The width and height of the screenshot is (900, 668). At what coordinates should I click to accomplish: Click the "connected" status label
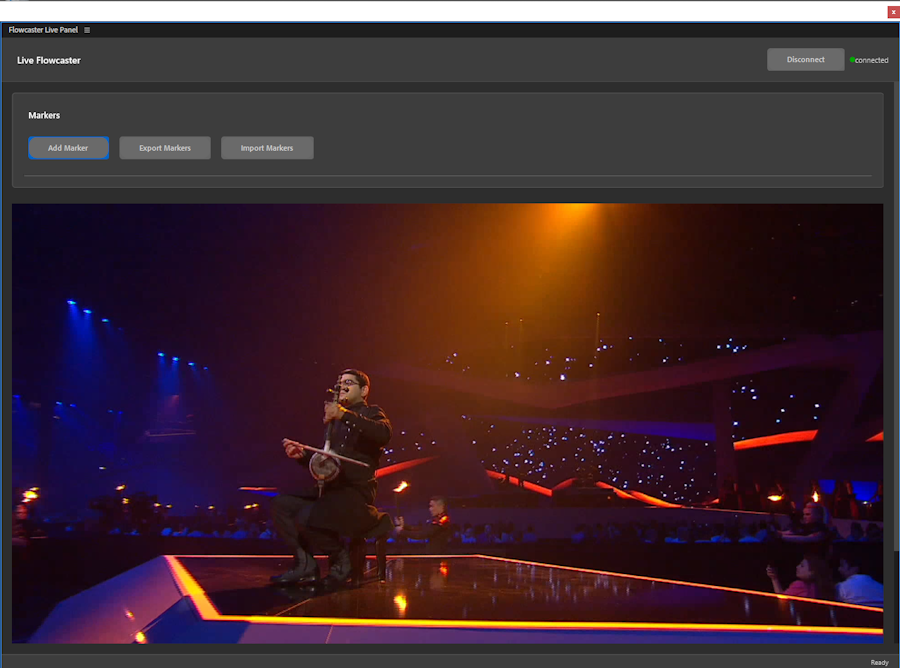(x=872, y=60)
